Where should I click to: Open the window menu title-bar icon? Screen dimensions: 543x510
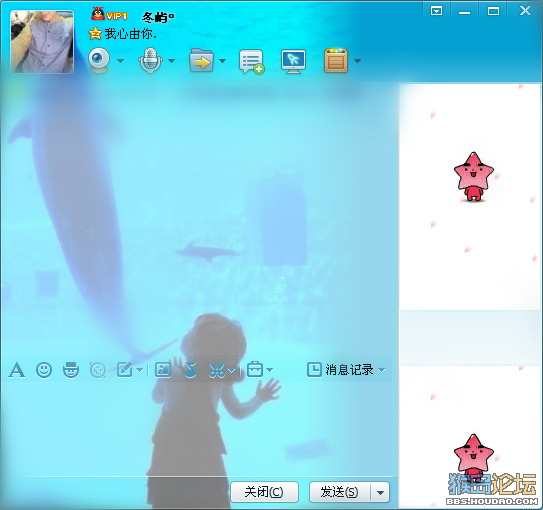(436, 11)
